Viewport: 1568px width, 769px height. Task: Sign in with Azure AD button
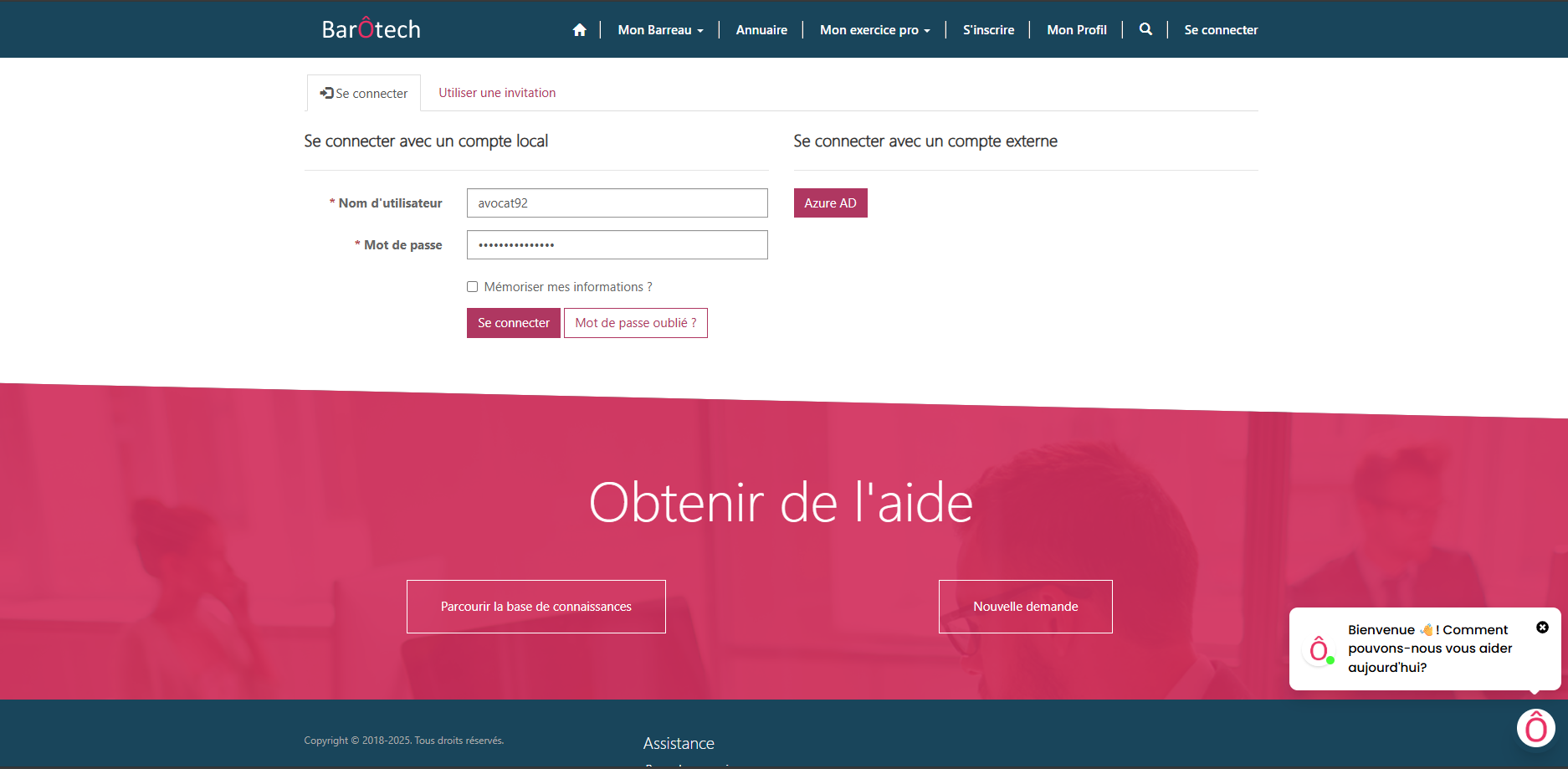pyautogui.click(x=830, y=203)
